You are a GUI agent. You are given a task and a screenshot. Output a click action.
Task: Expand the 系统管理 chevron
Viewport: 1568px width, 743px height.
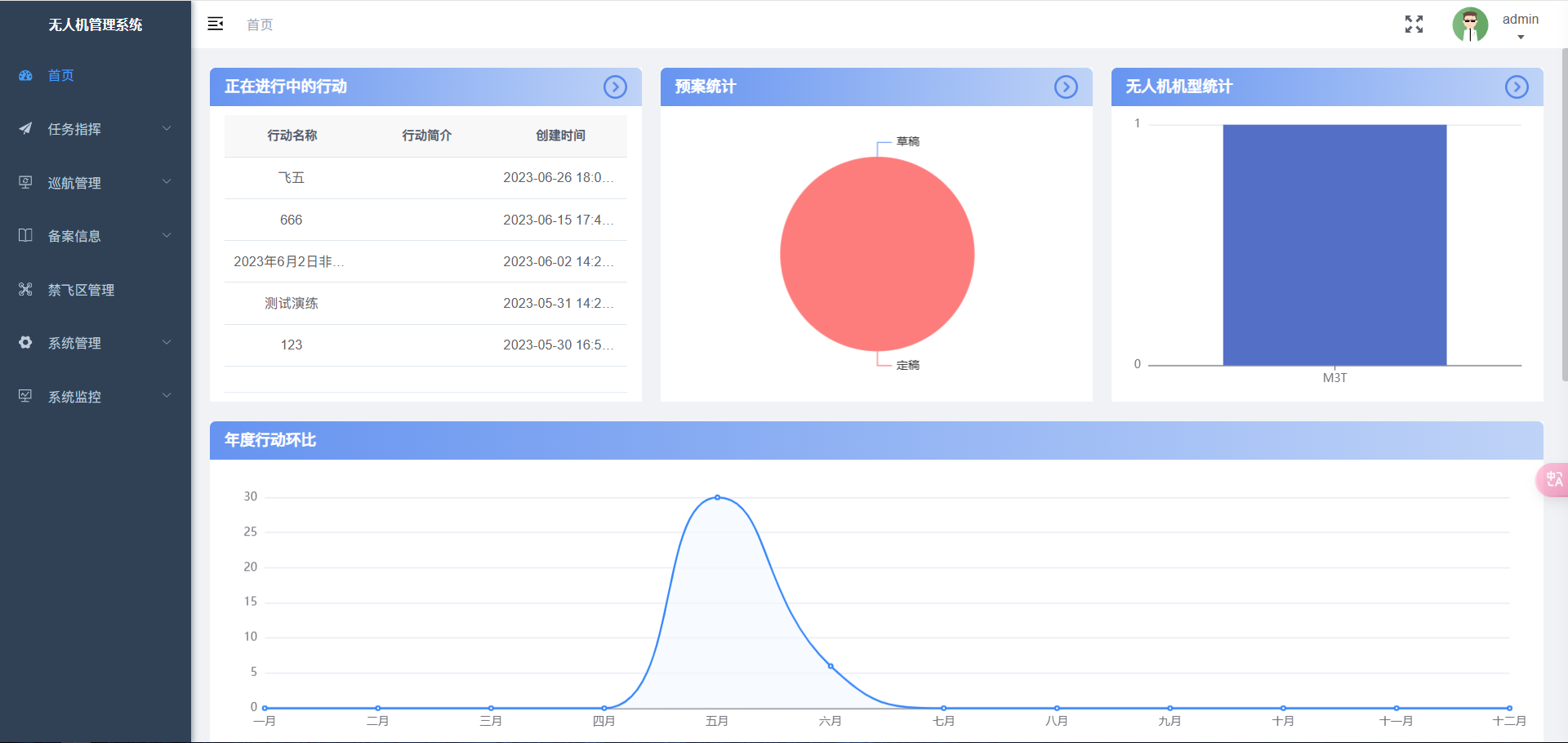click(167, 342)
